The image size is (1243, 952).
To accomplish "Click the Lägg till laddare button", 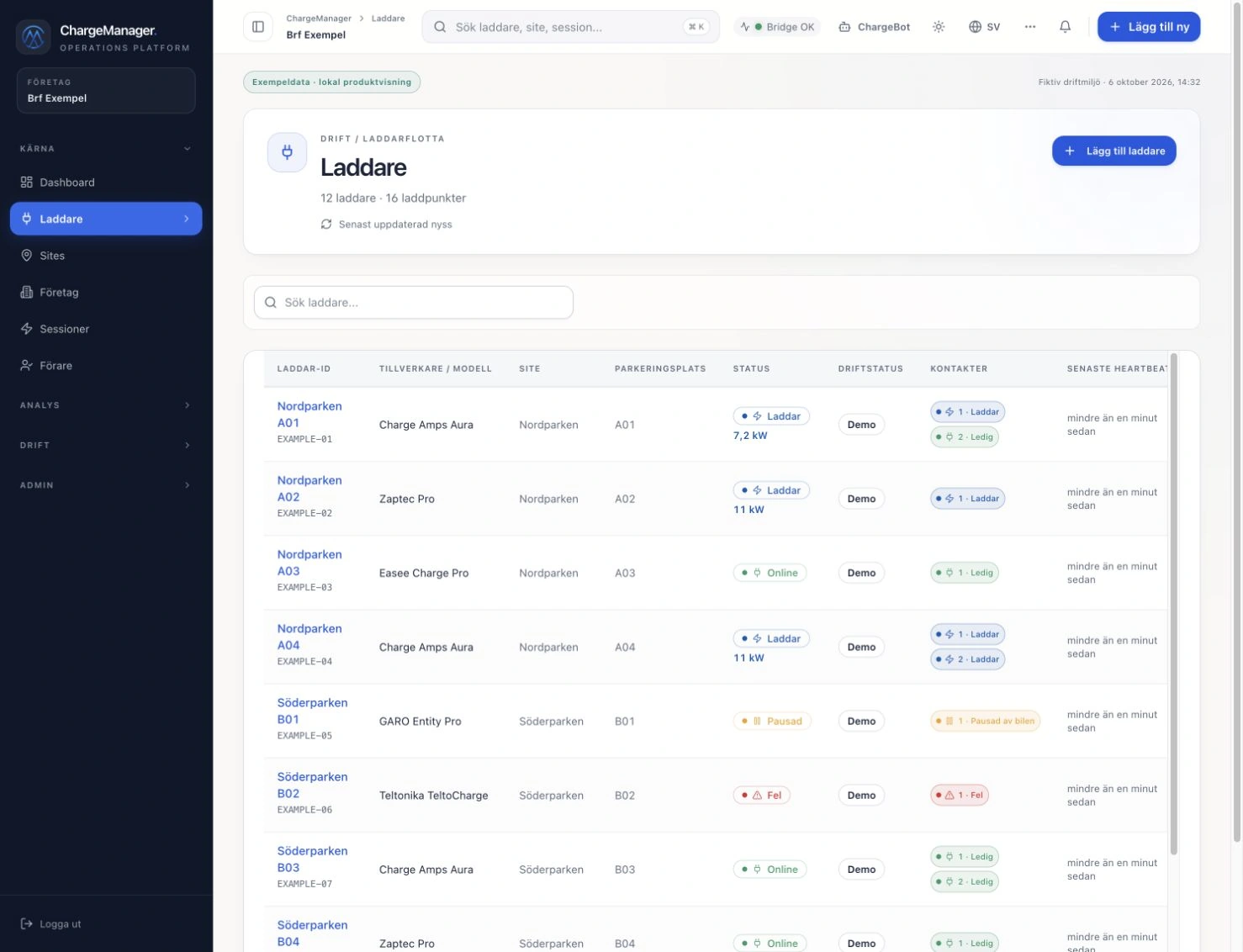I will (x=1113, y=151).
